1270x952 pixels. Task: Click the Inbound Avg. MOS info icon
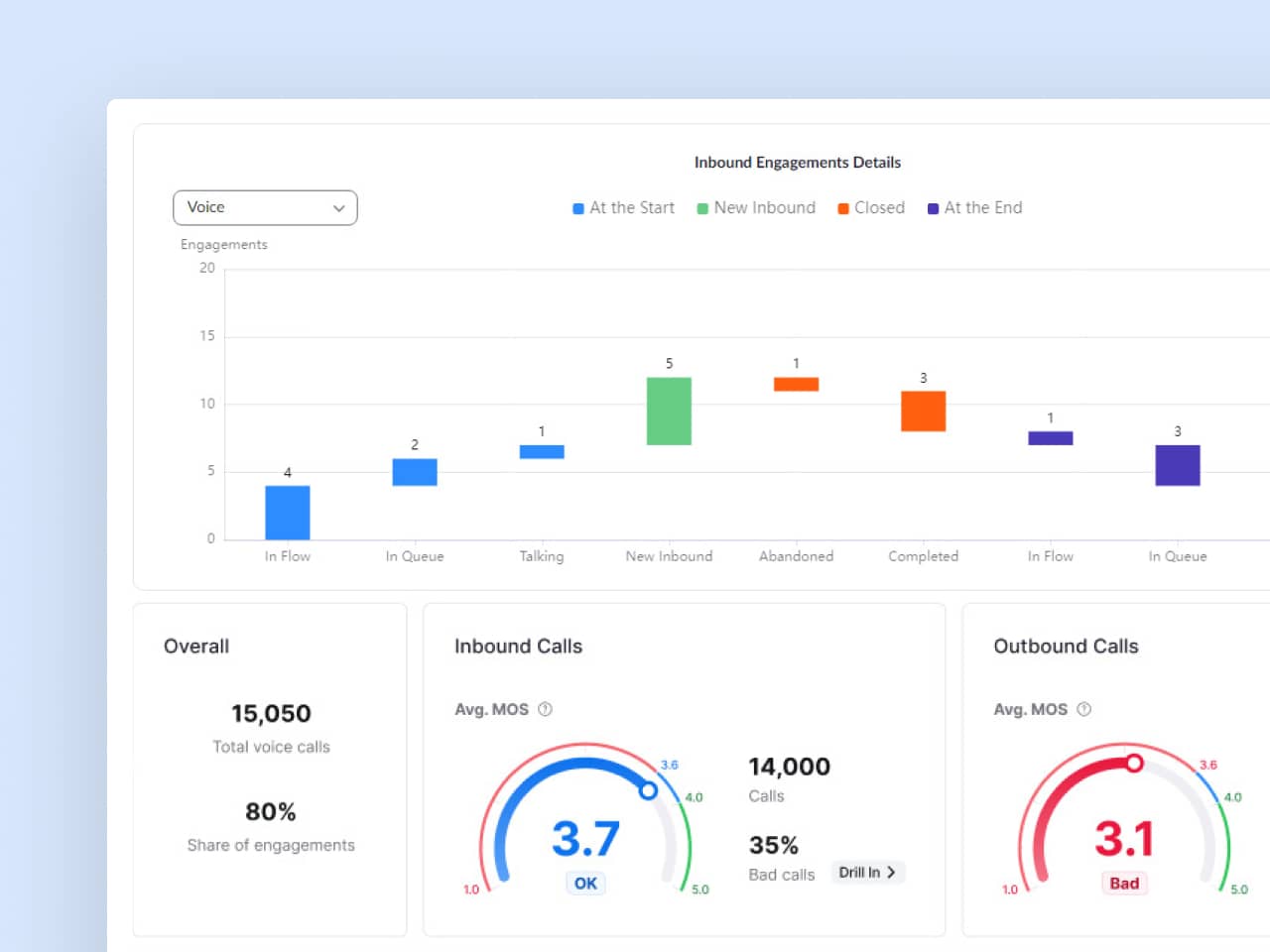click(x=545, y=709)
